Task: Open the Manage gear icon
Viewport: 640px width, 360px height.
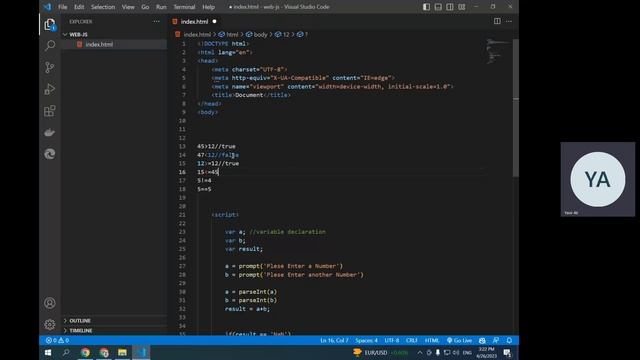Action: (x=50, y=324)
